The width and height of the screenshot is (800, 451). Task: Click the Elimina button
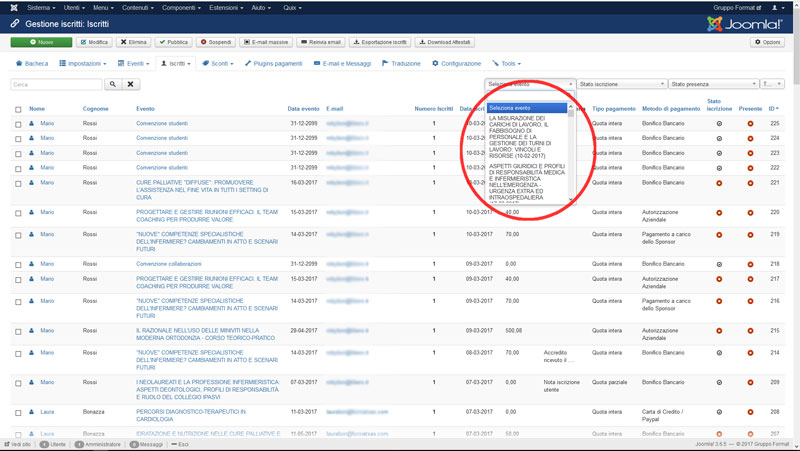tap(134, 42)
